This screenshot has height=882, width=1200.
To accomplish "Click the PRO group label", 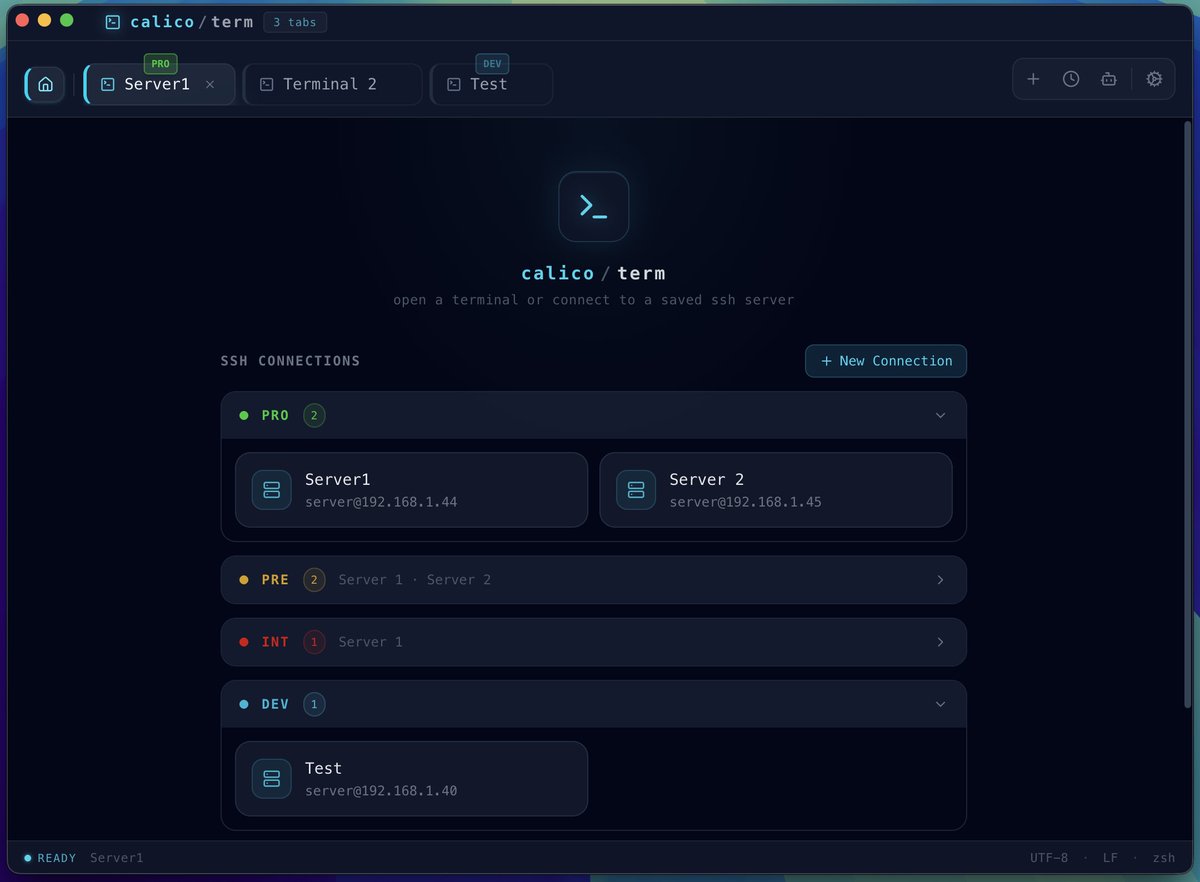I will (275, 415).
